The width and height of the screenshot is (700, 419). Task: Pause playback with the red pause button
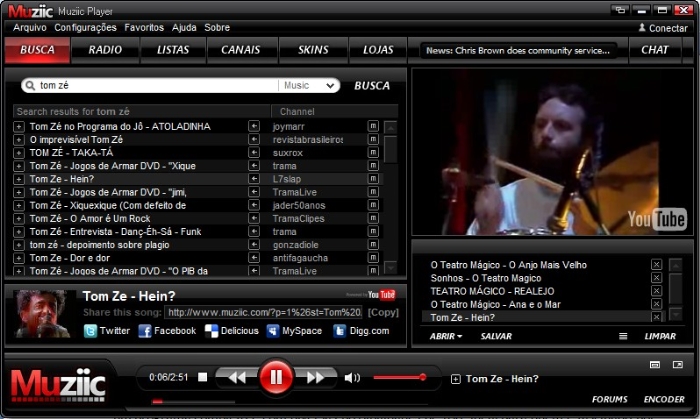tap(275, 377)
